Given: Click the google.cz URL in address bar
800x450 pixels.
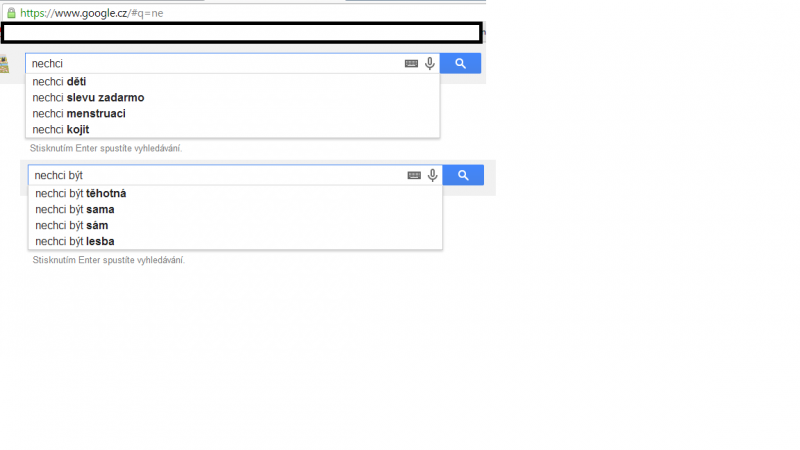Looking at the screenshot, I should coord(92,13).
